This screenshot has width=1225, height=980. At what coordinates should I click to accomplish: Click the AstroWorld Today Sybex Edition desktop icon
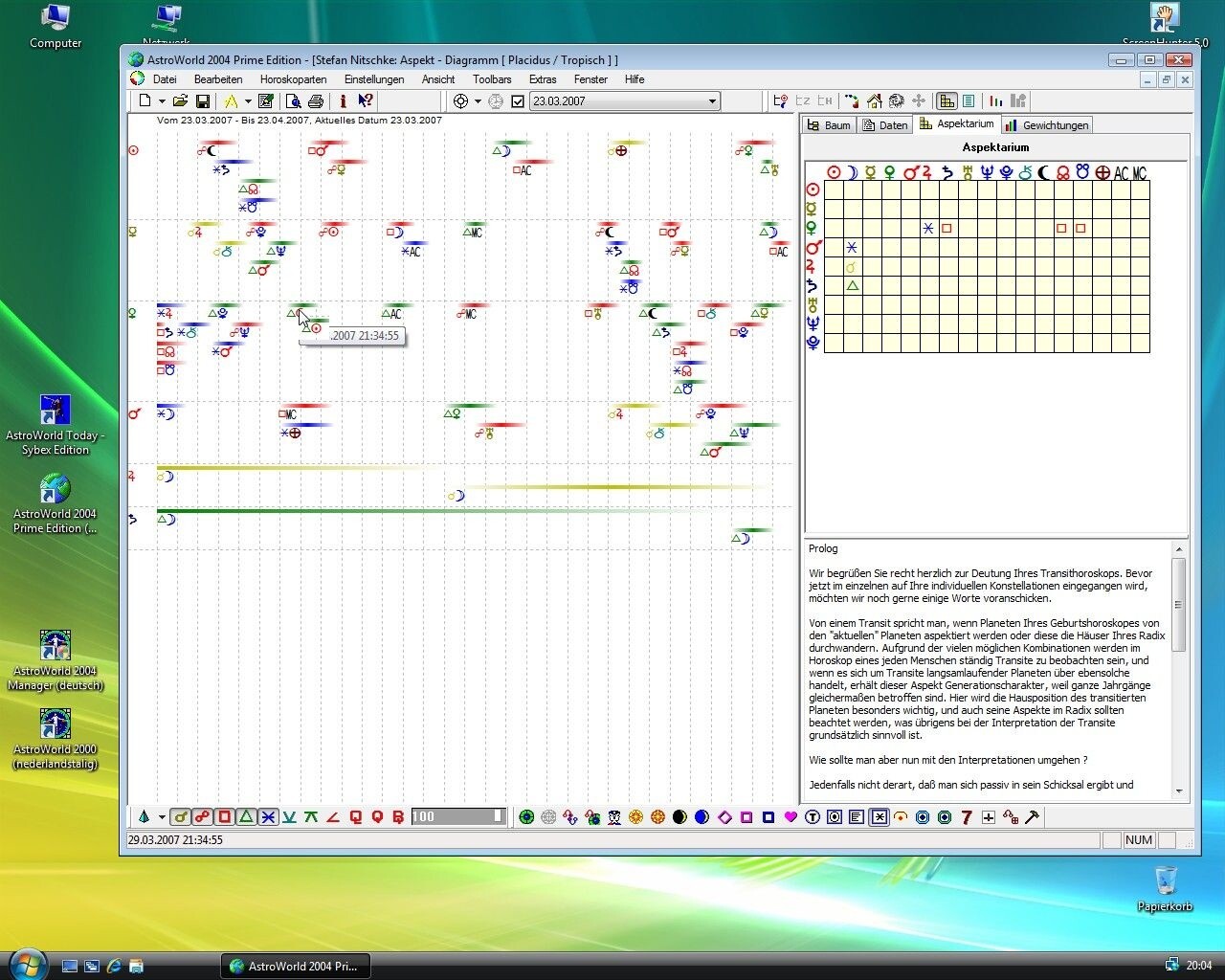(56, 426)
